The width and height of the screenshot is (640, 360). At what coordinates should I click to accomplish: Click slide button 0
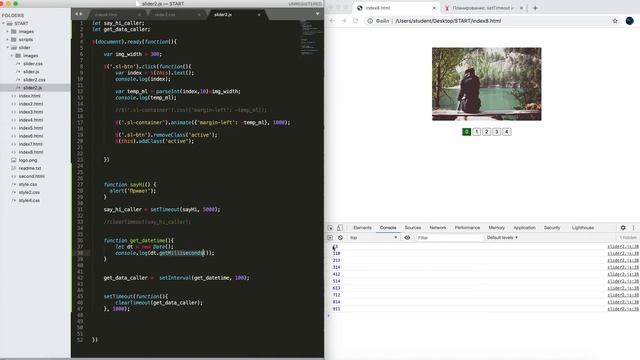coord(467,132)
